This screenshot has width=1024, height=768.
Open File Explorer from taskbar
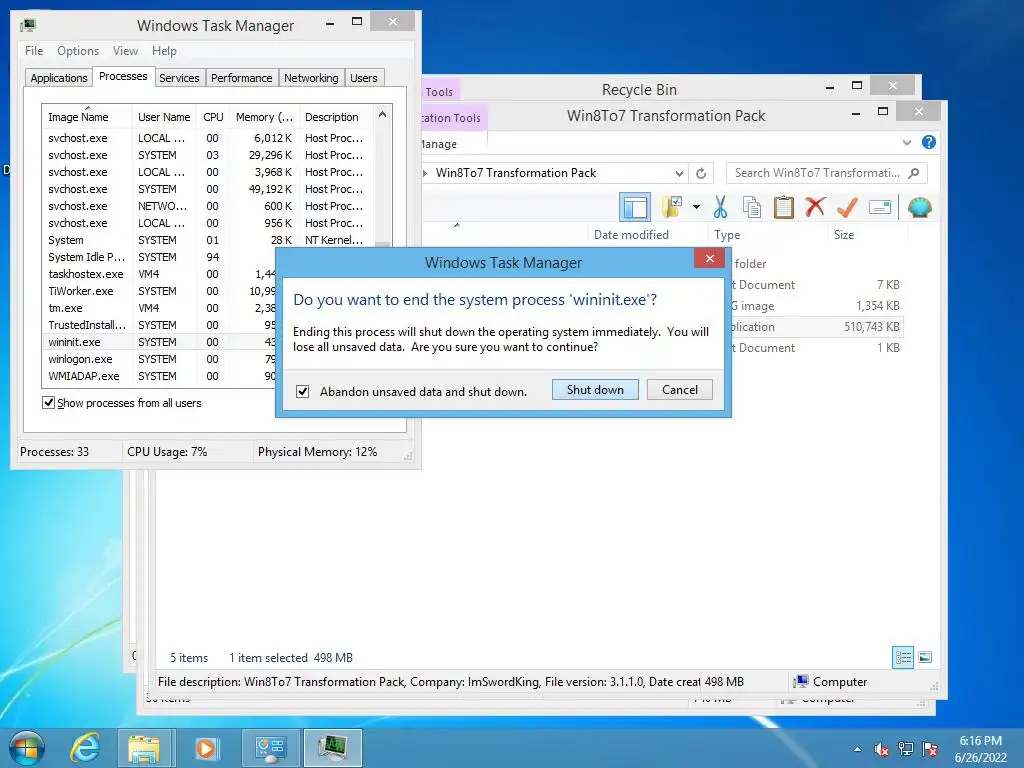(x=144, y=748)
